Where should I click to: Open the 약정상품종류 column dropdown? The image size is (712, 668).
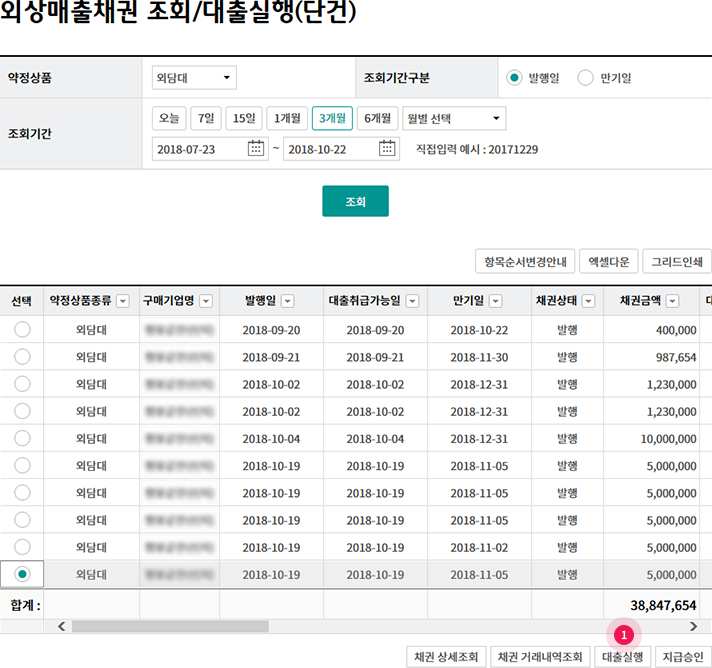123,301
